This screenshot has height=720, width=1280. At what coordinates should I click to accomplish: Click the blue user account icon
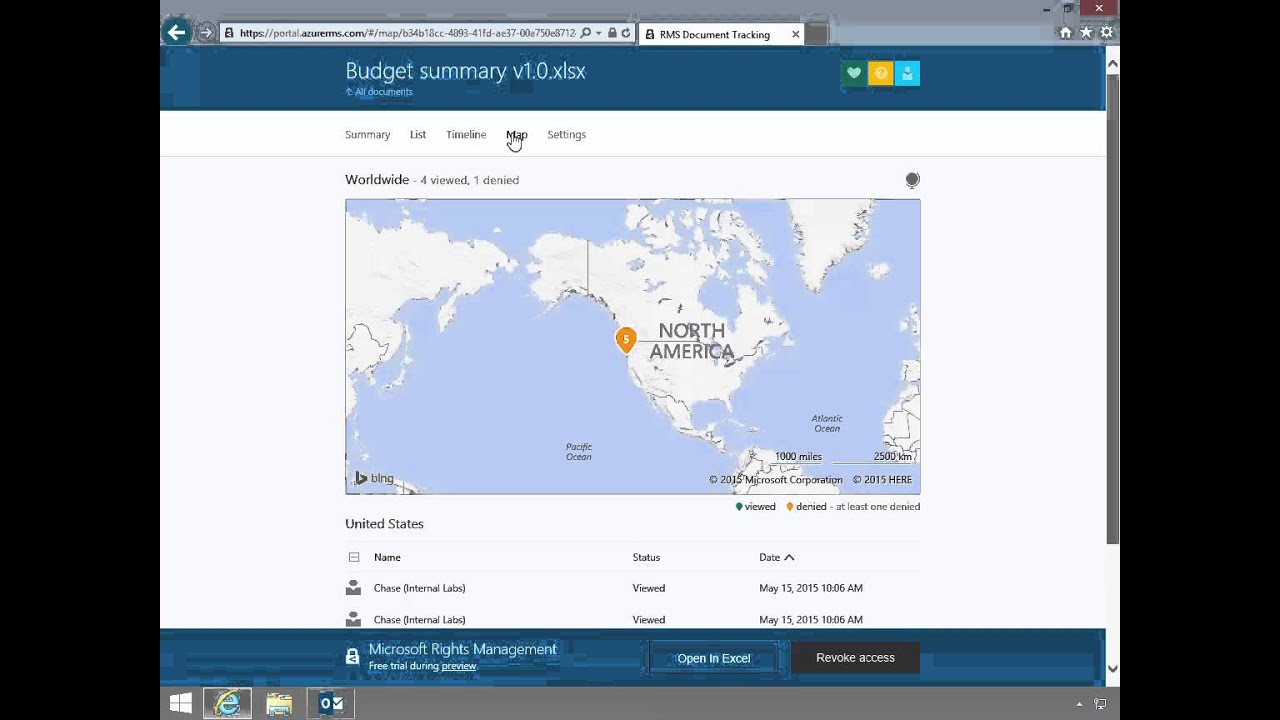tap(907, 73)
